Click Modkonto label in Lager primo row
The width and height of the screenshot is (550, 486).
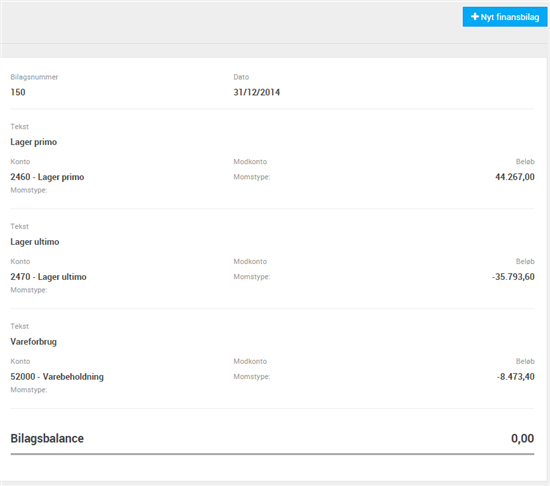tap(250, 162)
